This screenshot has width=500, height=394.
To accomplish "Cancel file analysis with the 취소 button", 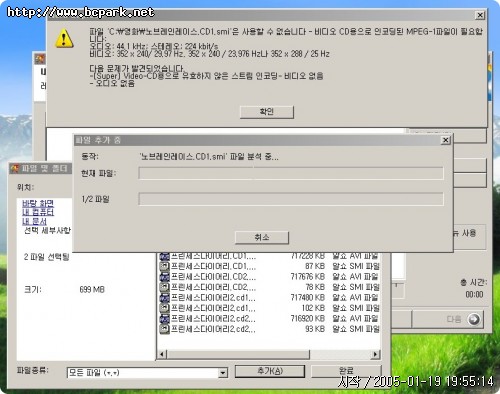I will click(262, 238).
